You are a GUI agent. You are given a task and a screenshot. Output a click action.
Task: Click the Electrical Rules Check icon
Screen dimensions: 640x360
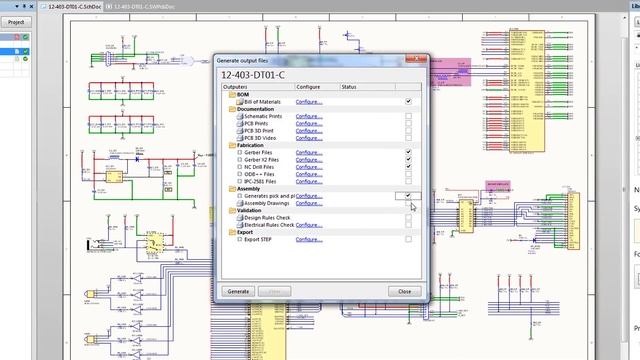(240, 225)
